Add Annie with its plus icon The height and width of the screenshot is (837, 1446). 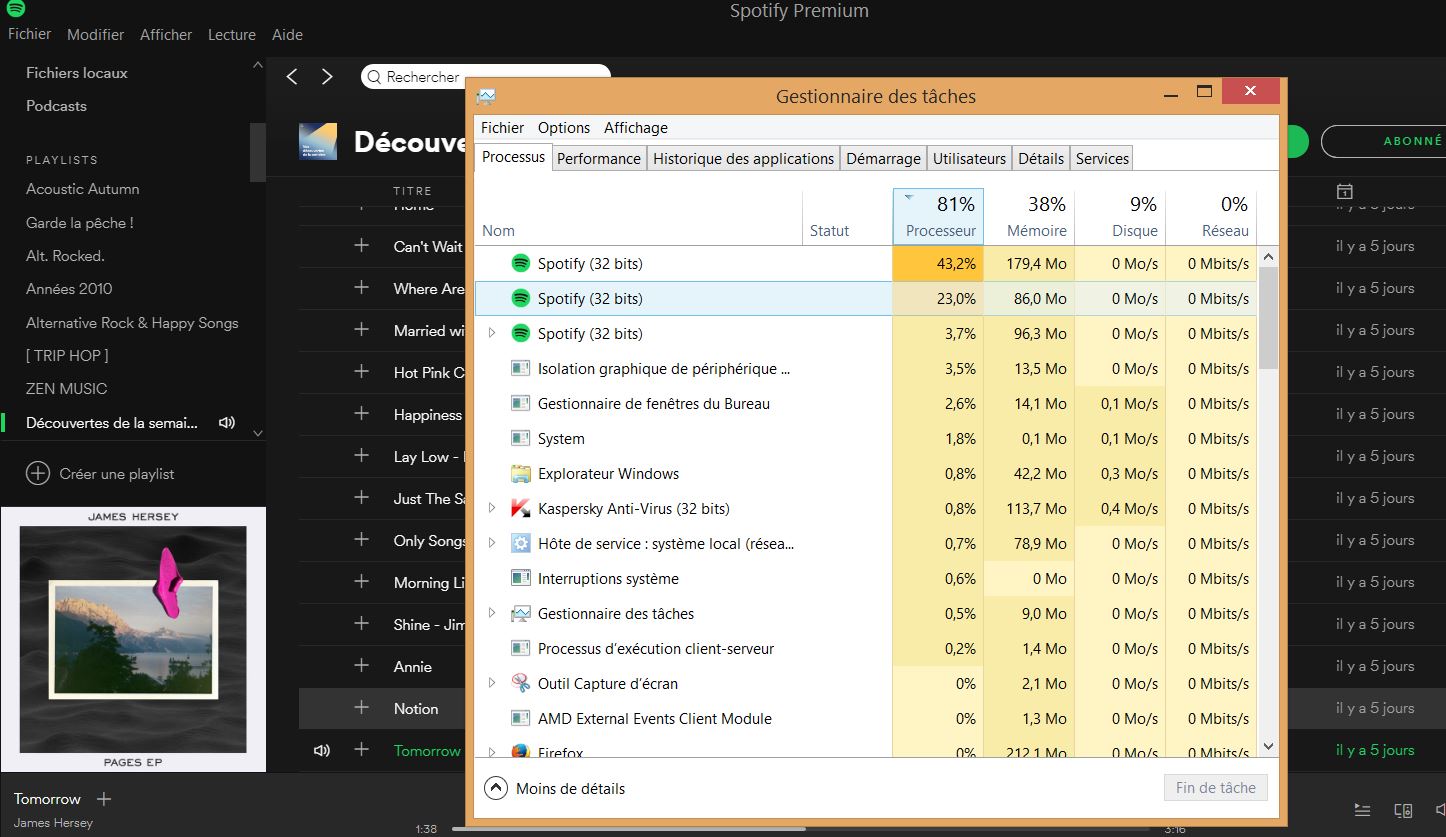(x=361, y=666)
